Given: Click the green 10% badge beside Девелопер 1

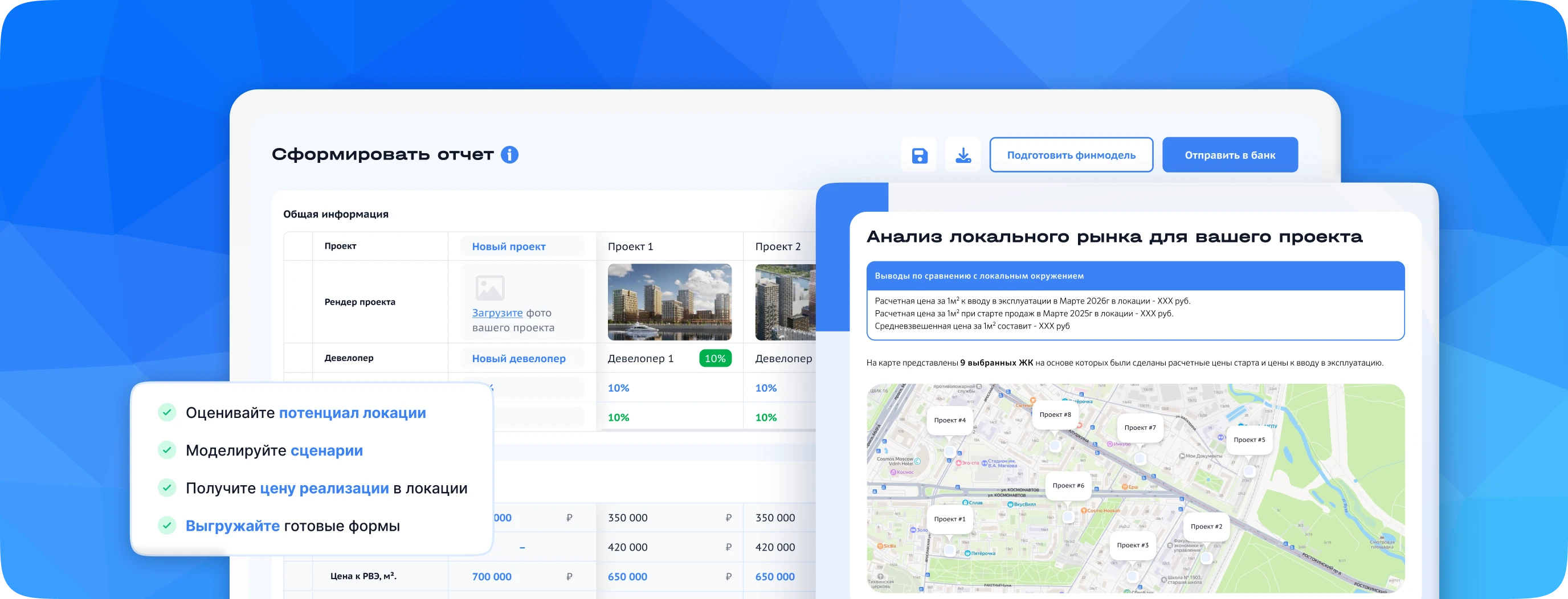Looking at the screenshot, I should [x=715, y=359].
